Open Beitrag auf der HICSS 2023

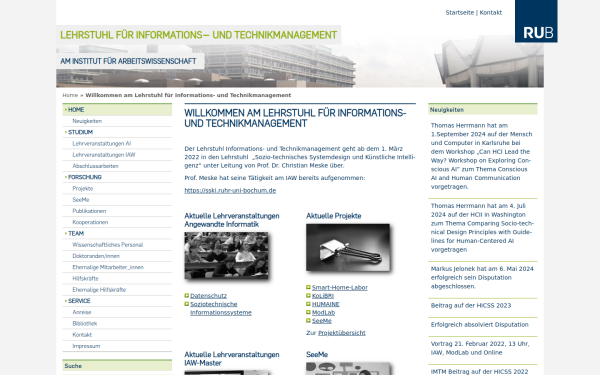(x=471, y=306)
